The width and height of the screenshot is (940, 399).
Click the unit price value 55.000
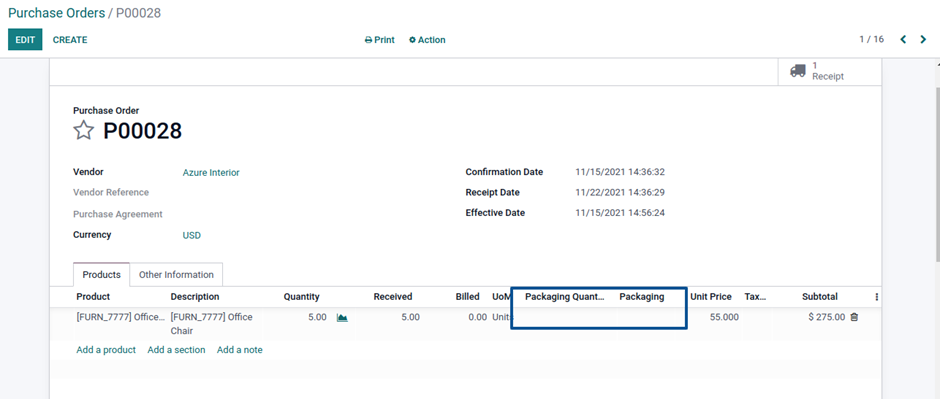click(x=724, y=317)
